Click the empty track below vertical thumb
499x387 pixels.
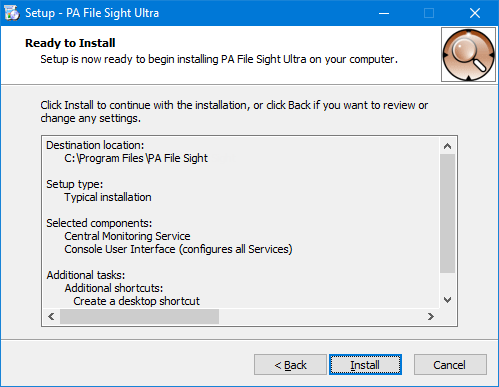[x=448, y=282]
